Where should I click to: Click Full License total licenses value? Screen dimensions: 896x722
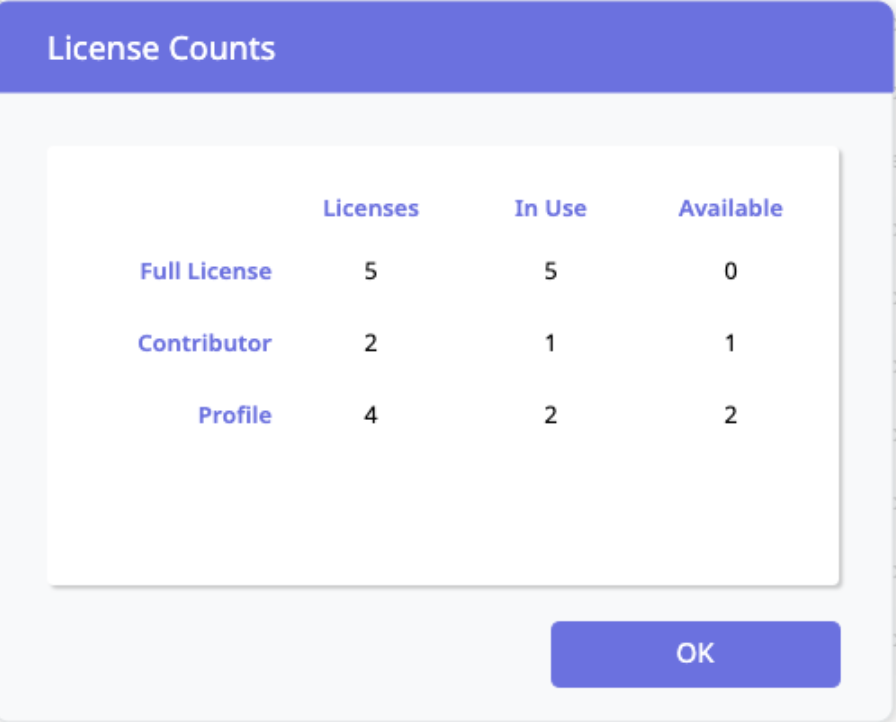tap(371, 271)
